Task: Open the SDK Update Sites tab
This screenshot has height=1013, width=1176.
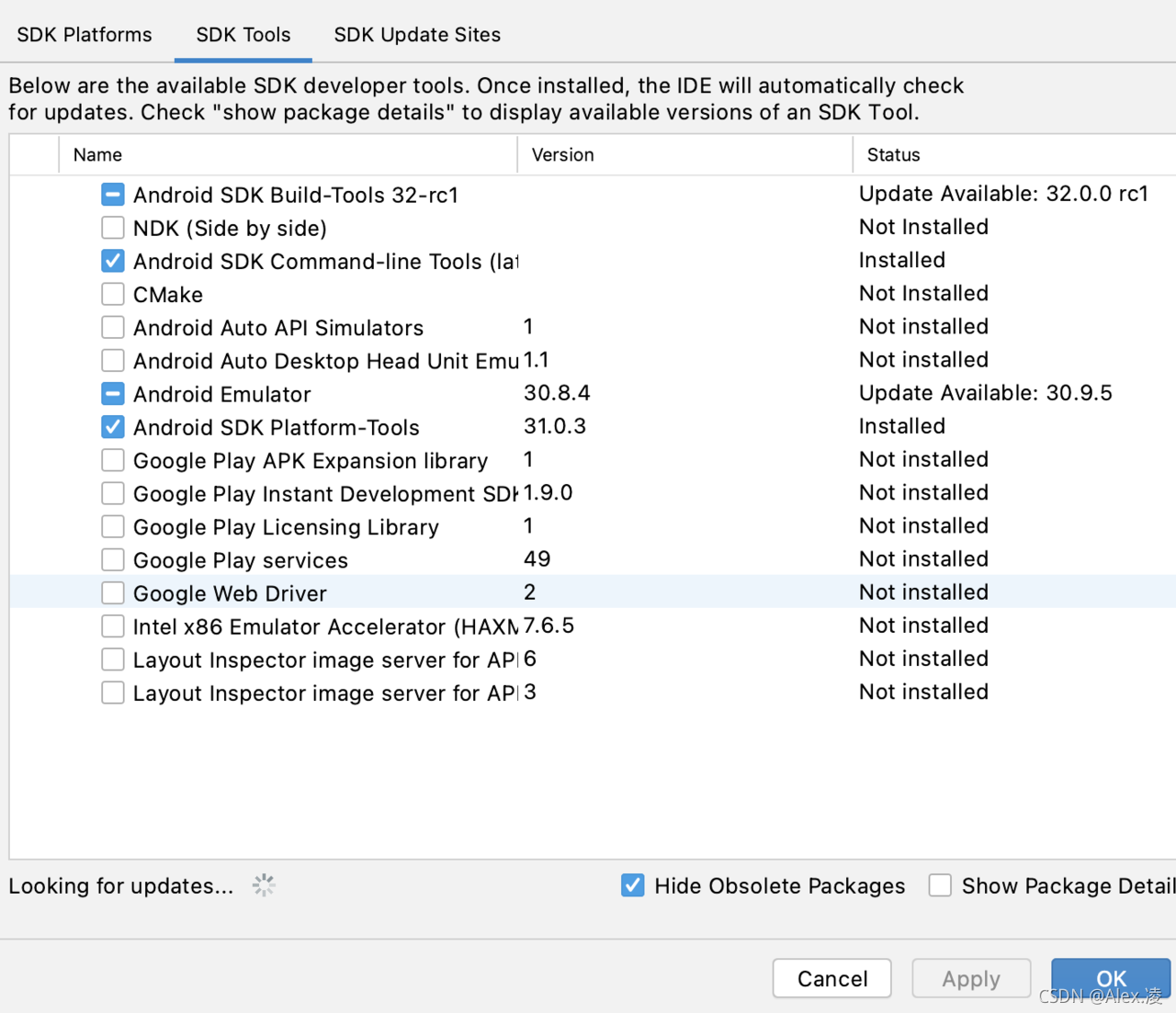Action: [x=417, y=35]
